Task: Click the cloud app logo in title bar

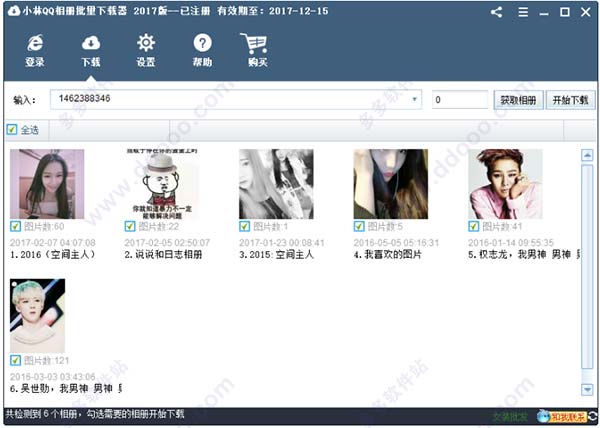Action: pos(14,11)
